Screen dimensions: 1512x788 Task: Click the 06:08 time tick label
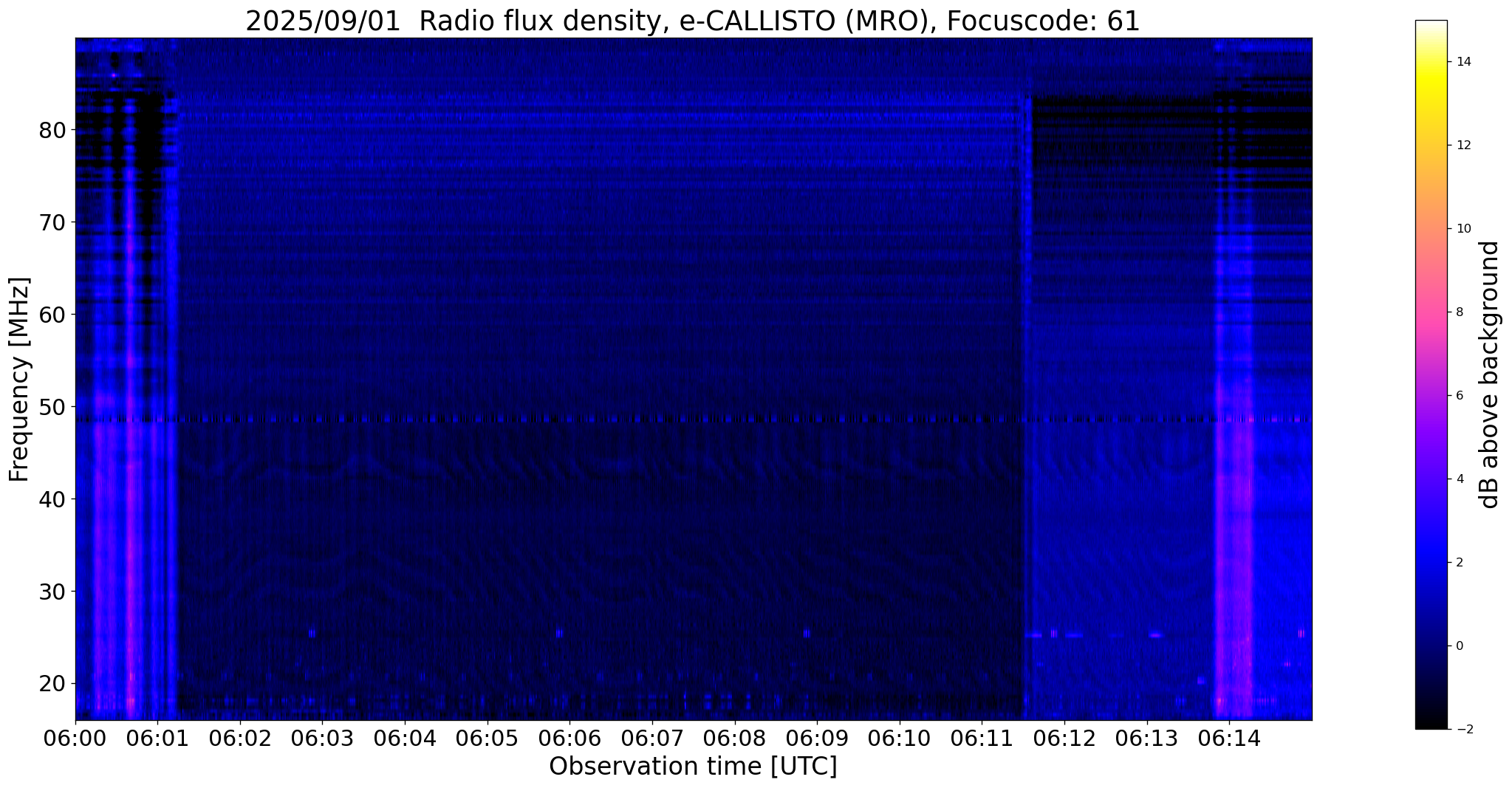pyautogui.click(x=734, y=739)
